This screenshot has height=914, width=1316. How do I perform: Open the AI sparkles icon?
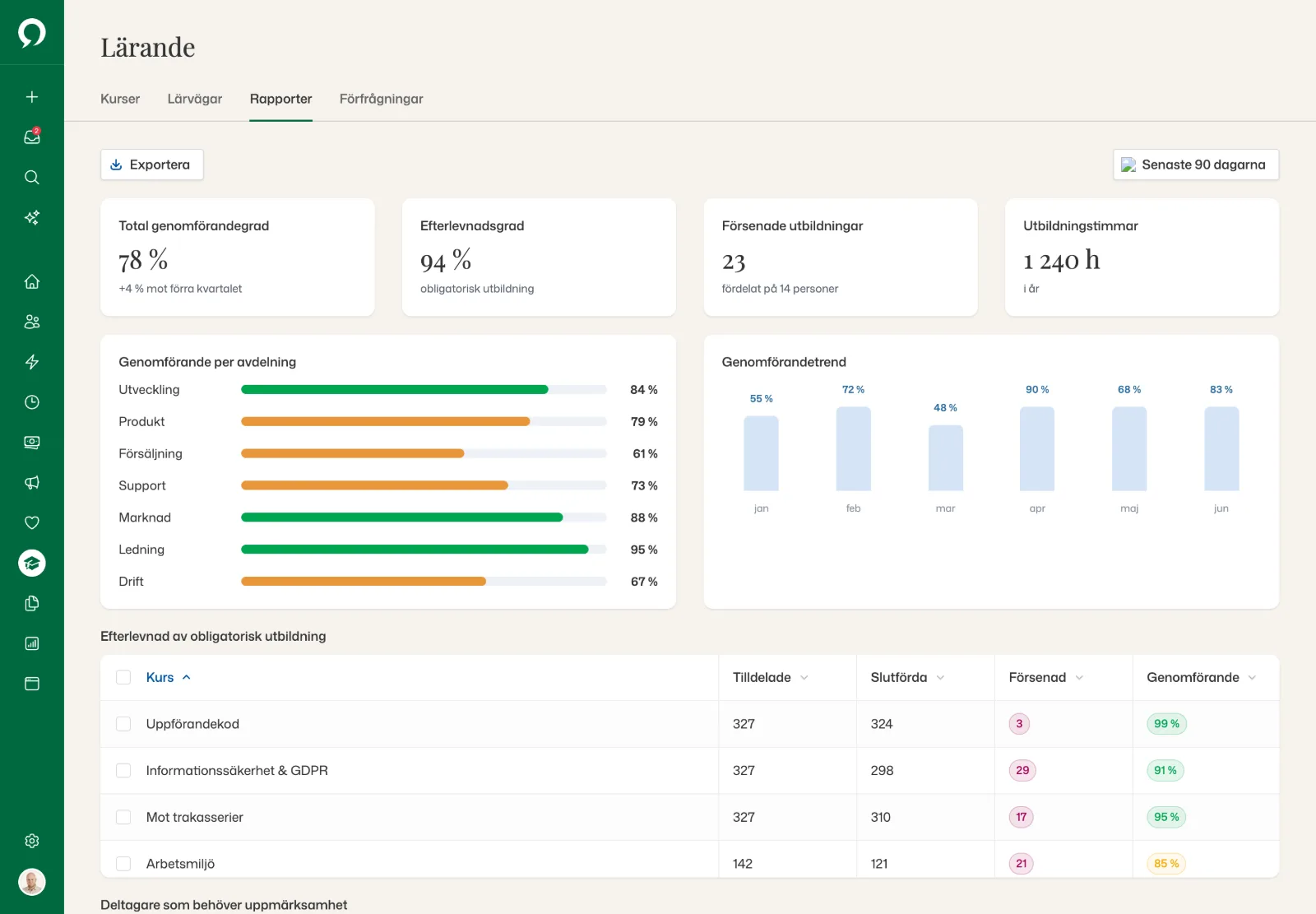tap(32, 218)
